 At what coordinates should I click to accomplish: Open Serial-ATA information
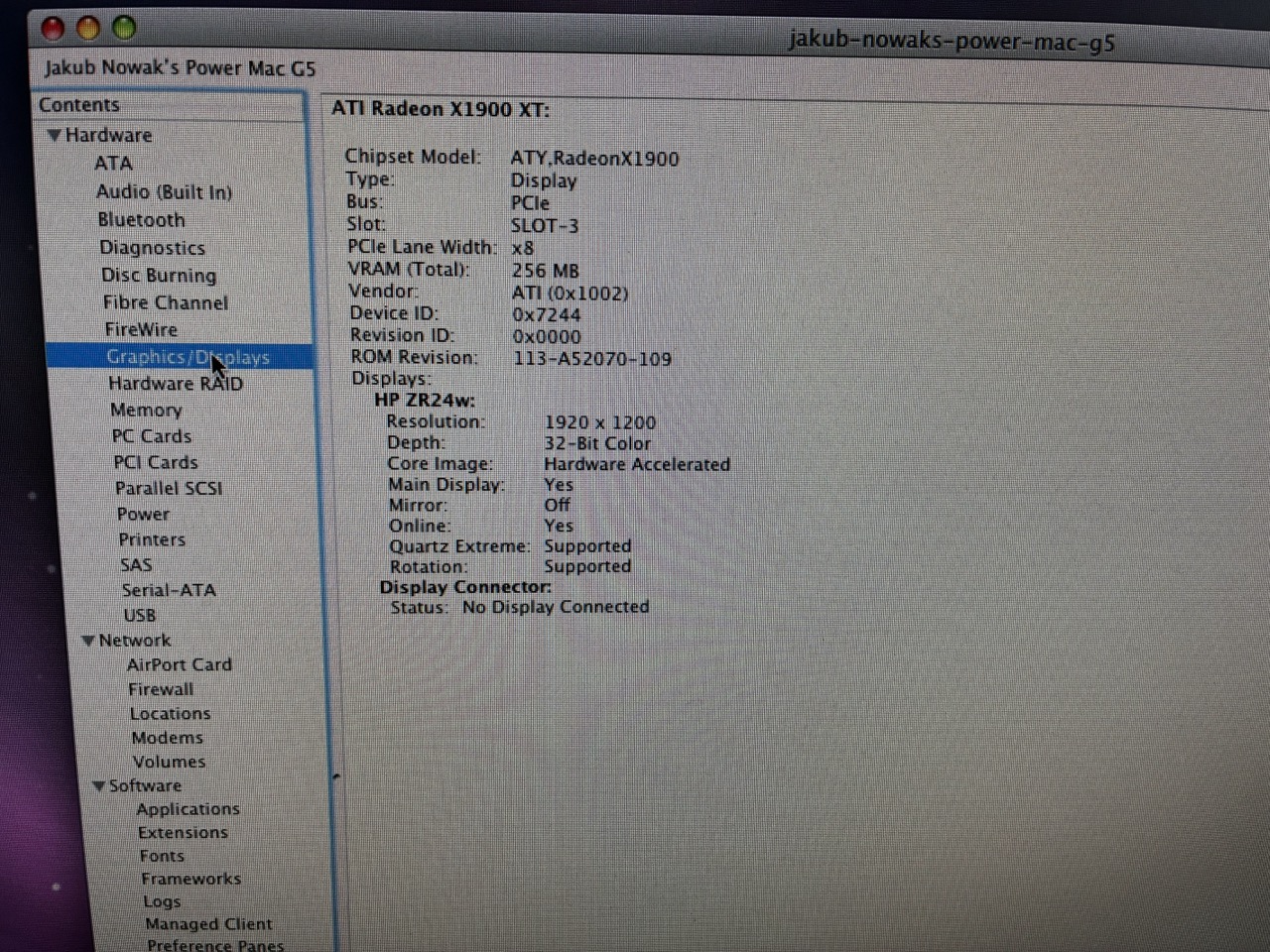(169, 590)
